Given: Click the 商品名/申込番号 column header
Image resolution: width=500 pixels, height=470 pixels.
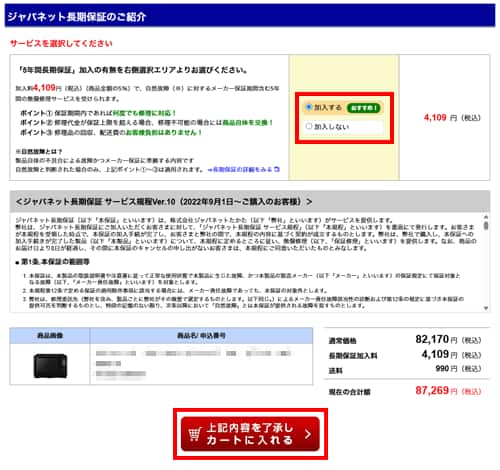Looking at the screenshot, I should point(201,335).
